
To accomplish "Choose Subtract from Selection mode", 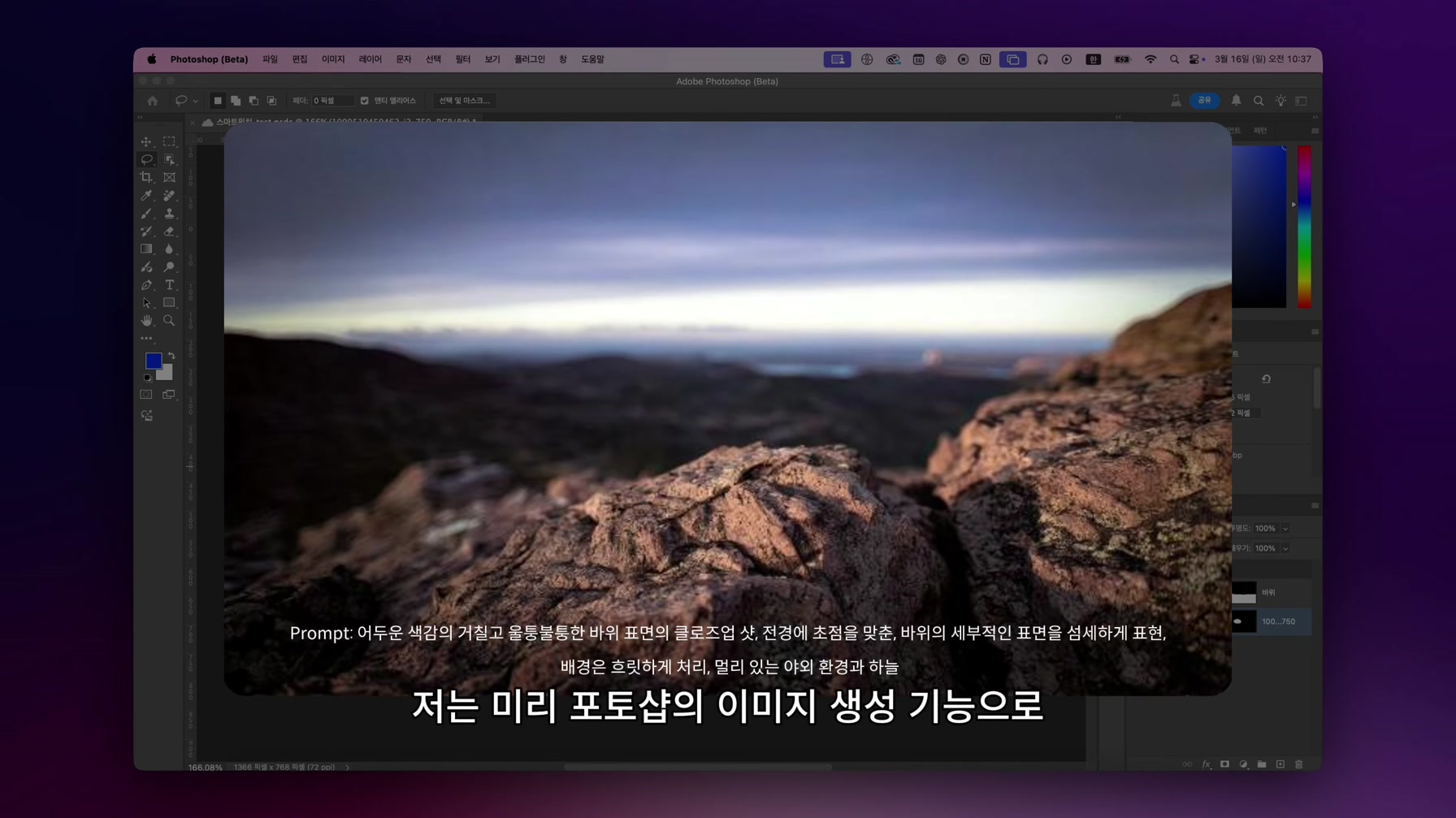I will (253, 101).
